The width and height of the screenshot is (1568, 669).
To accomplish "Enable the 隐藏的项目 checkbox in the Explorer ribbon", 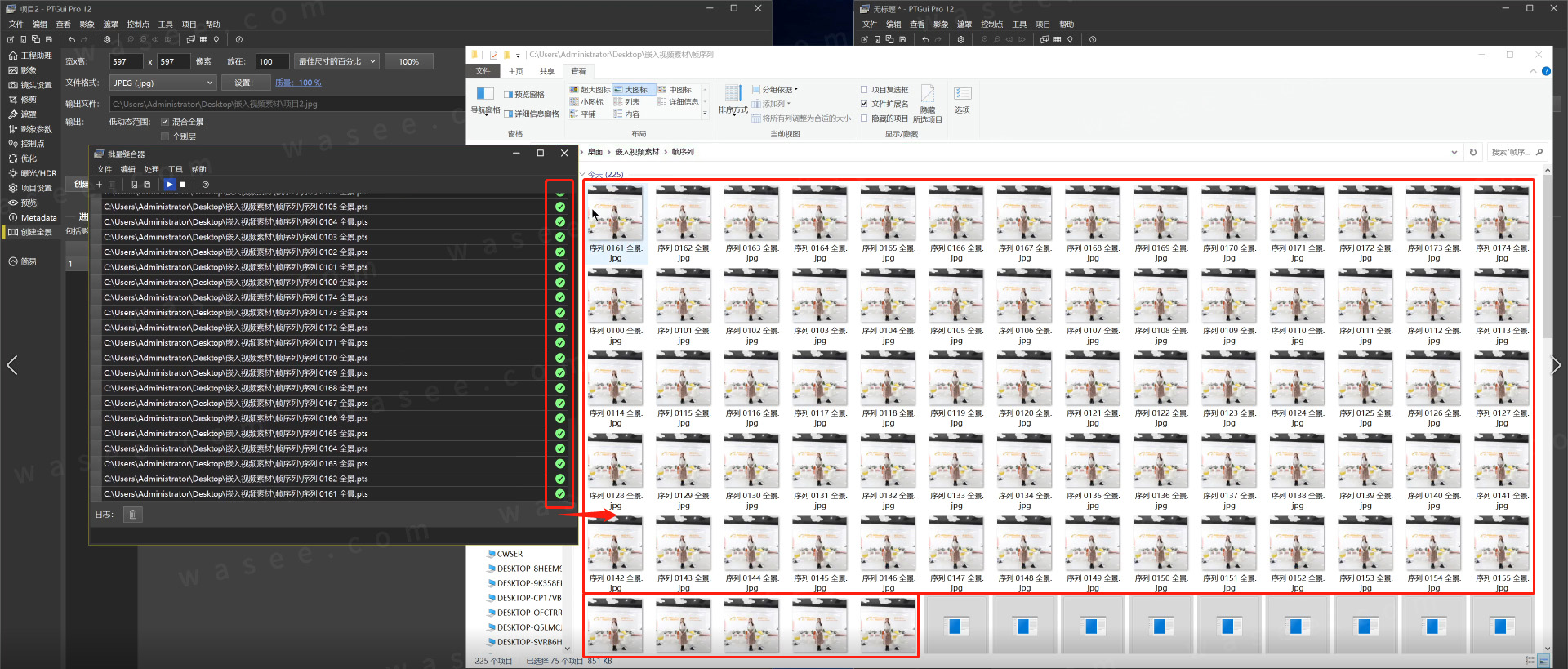I will point(864,118).
